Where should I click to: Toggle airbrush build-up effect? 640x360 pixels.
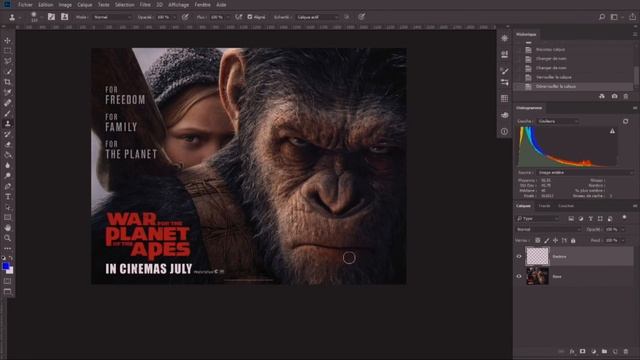click(x=239, y=17)
